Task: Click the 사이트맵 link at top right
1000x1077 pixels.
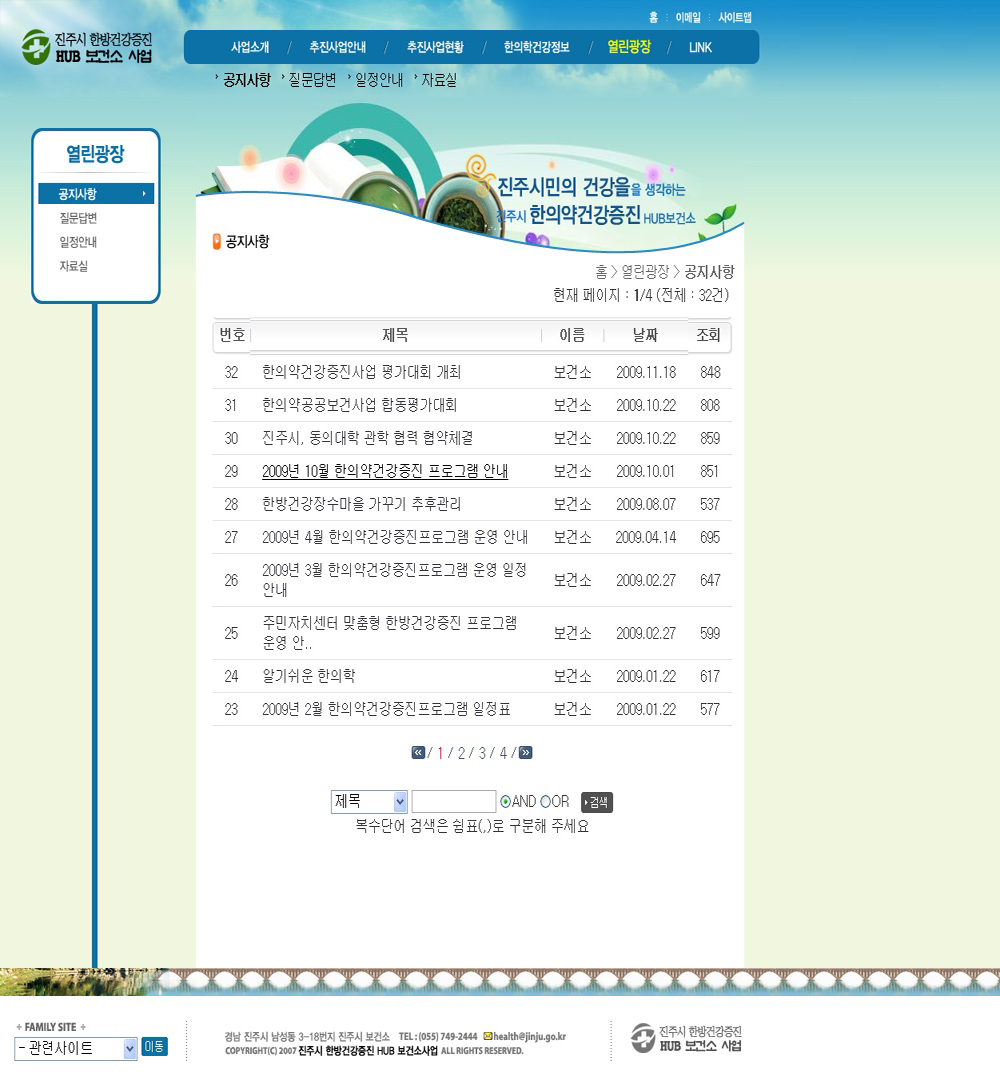Action: click(x=734, y=18)
